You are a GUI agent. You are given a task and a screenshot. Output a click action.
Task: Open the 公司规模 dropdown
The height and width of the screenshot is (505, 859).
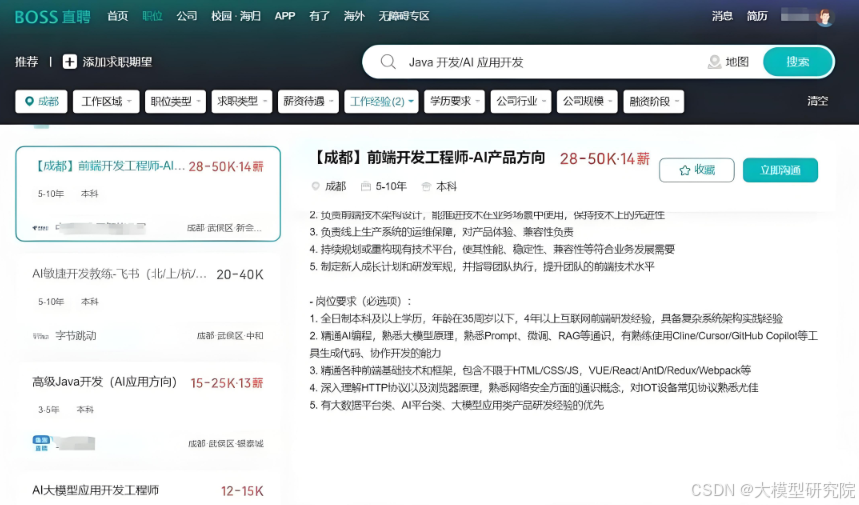(587, 101)
